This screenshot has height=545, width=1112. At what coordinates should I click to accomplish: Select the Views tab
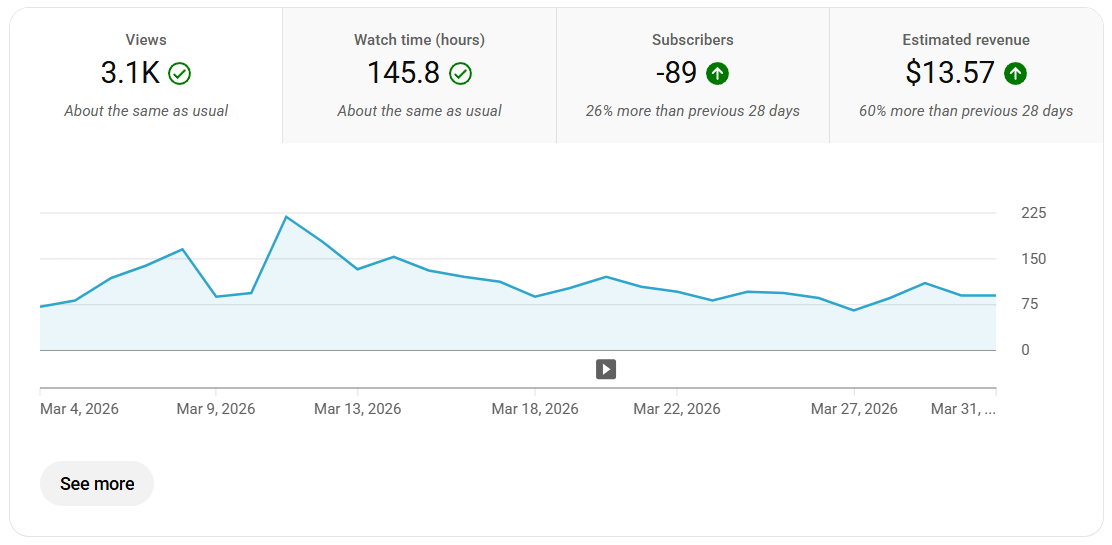point(146,75)
